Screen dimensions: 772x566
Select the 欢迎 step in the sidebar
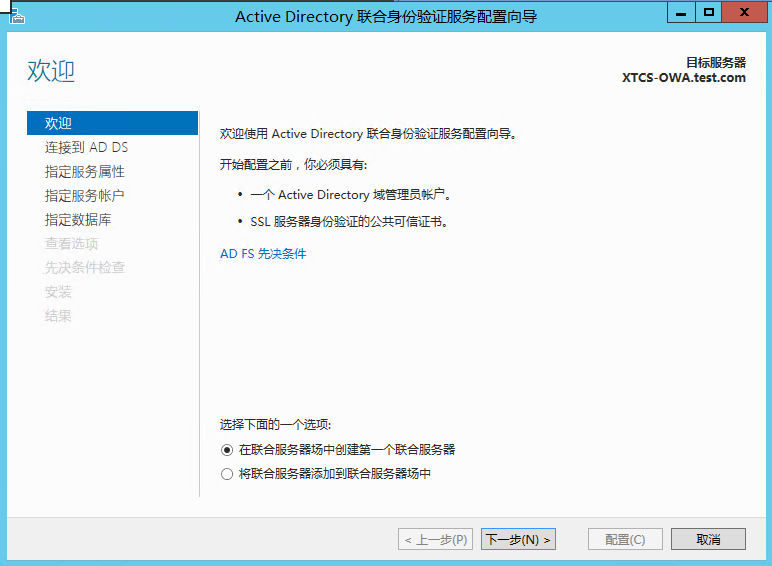(x=112, y=123)
